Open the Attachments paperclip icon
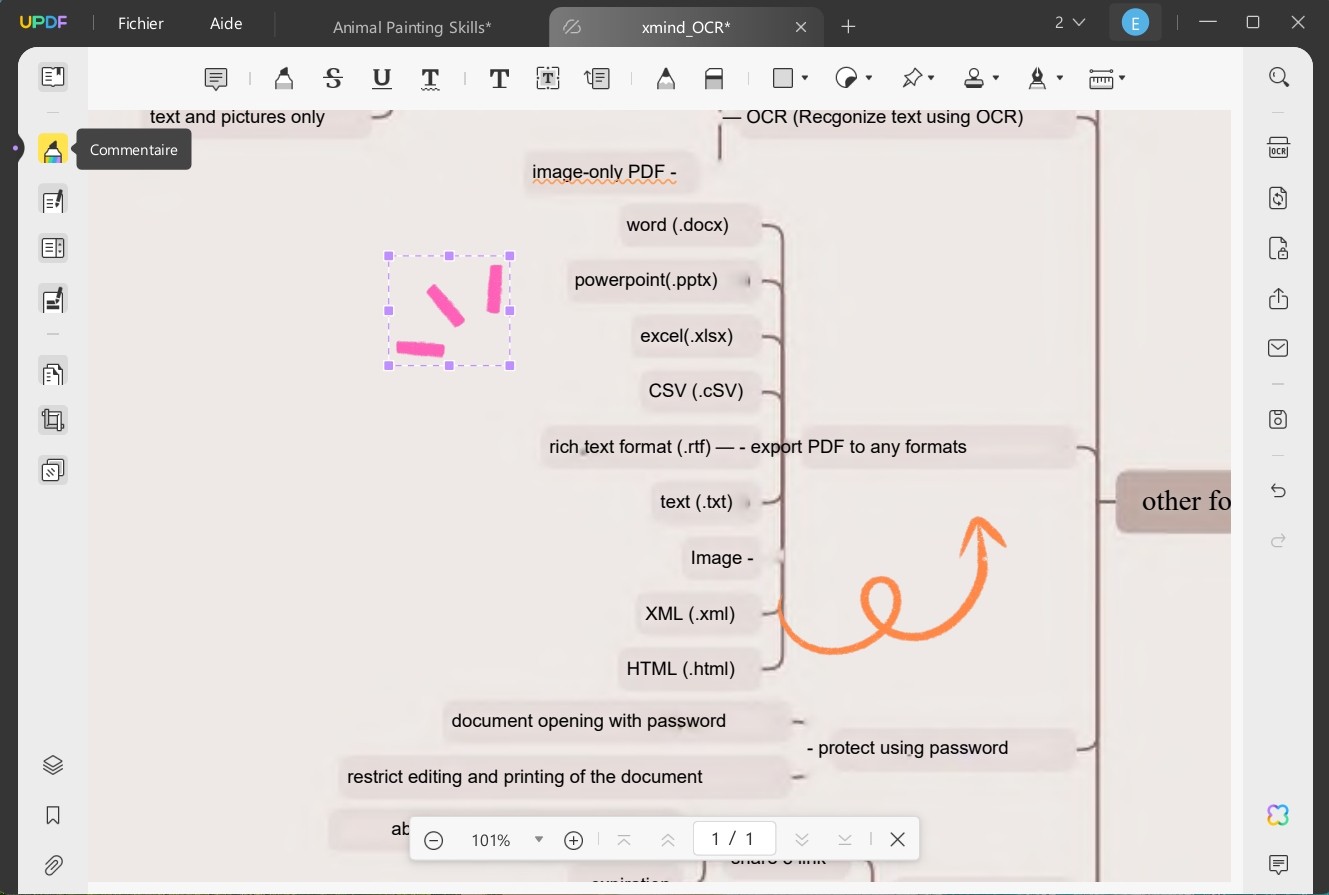This screenshot has width=1329, height=895. click(53, 865)
